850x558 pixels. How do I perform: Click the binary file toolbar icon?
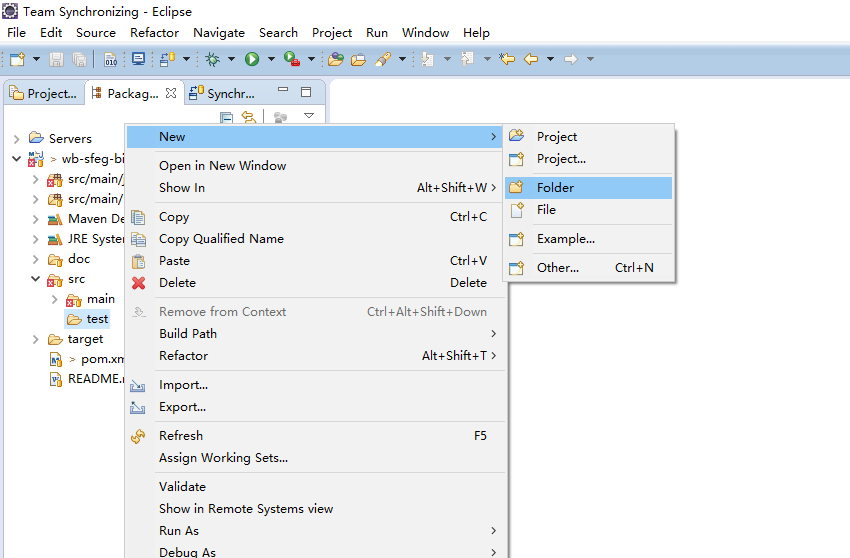(110, 59)
